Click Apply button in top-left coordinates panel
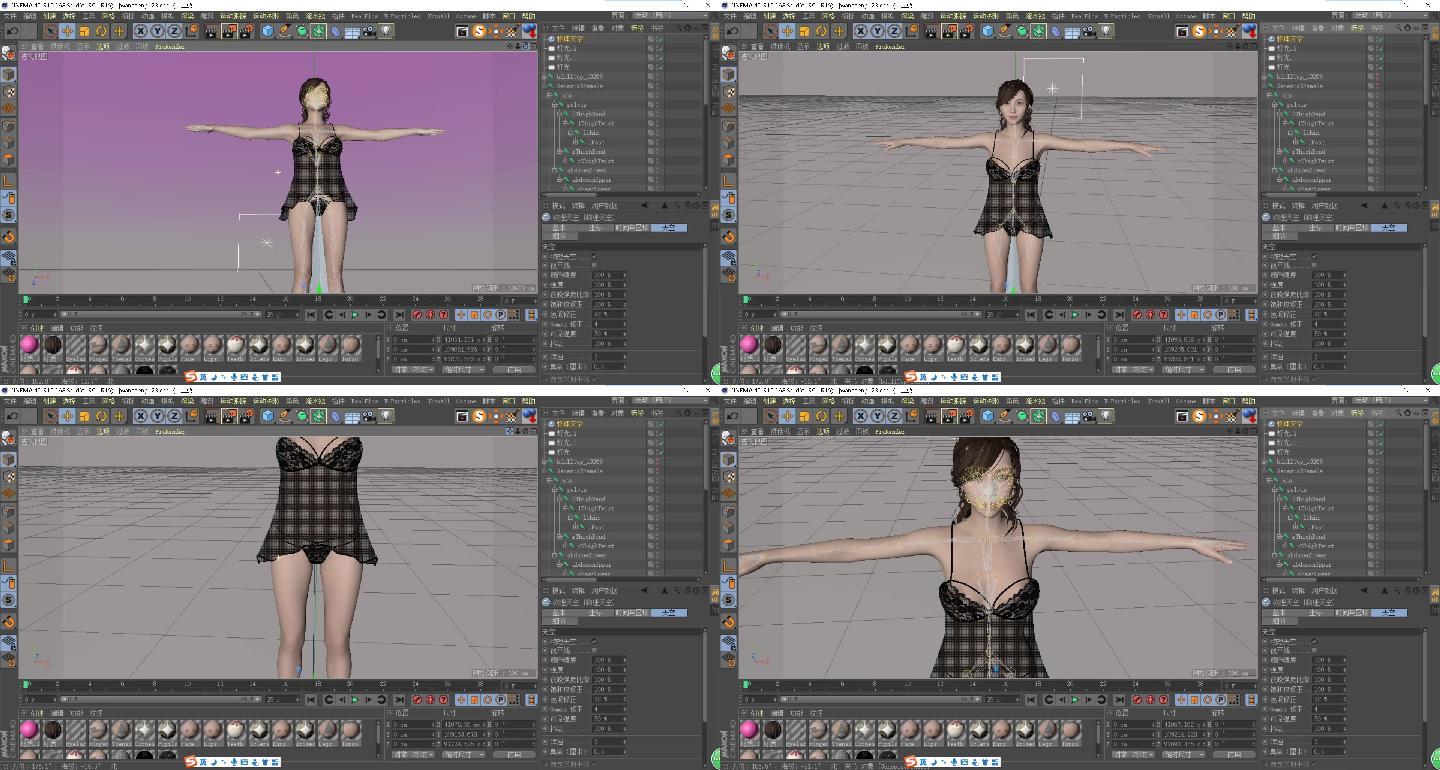 [x=514, y=369]
